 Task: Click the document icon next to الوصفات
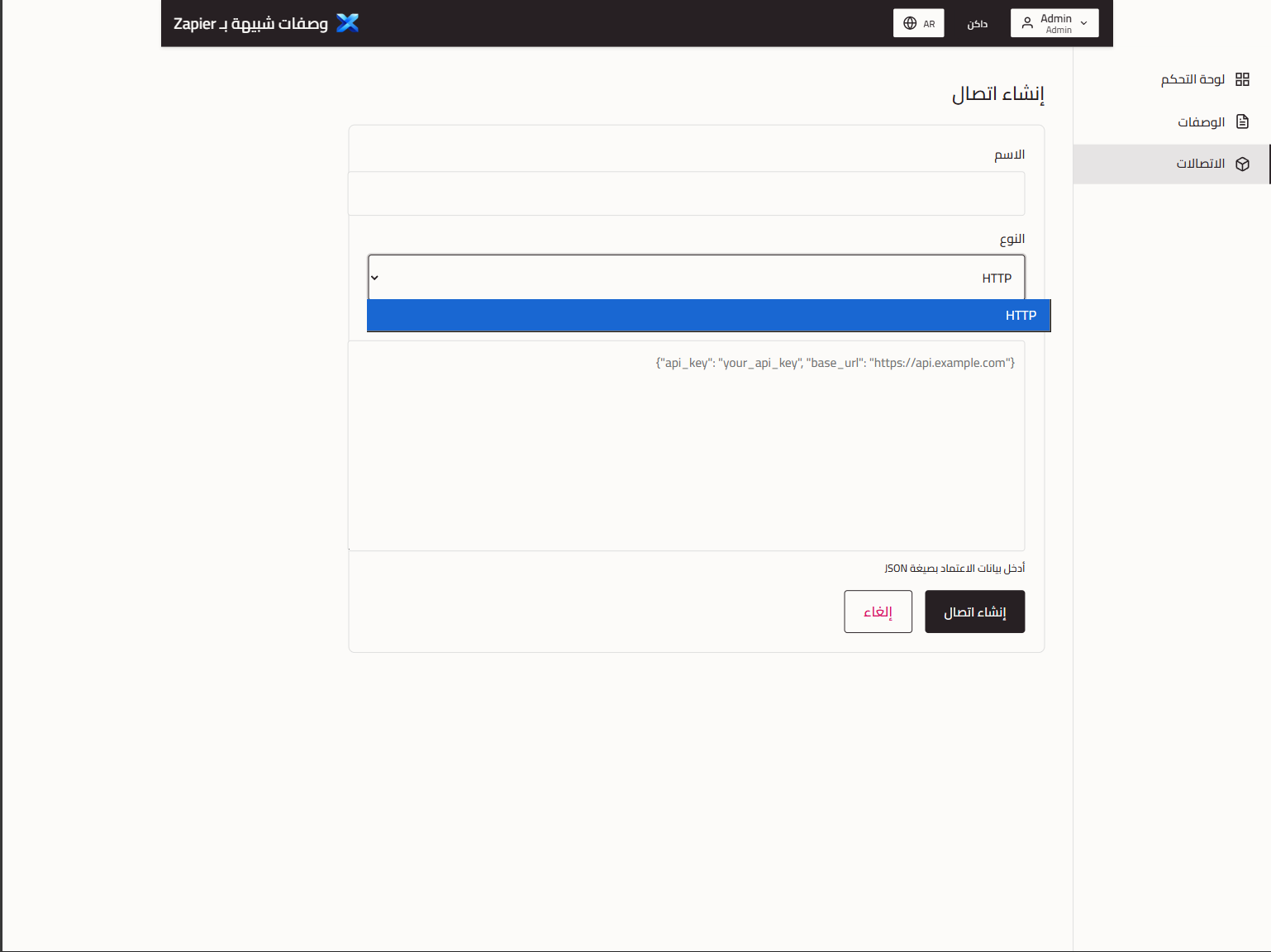(1242, 121)
